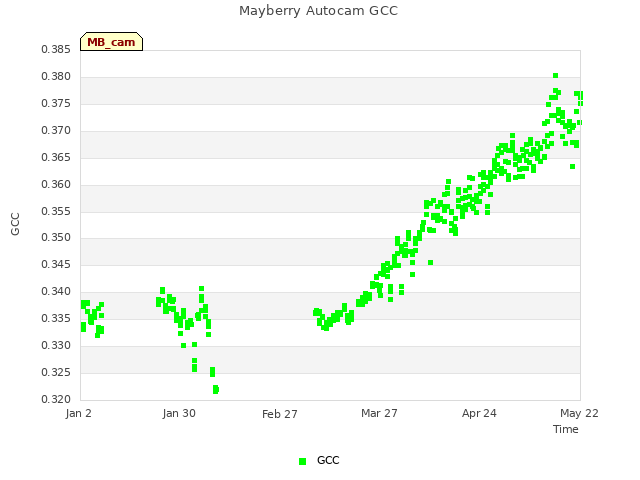Viewport: 640px width, 480px height.
Task: Select the isolated data point near 0.3455 in April
Action: [430, 262]
